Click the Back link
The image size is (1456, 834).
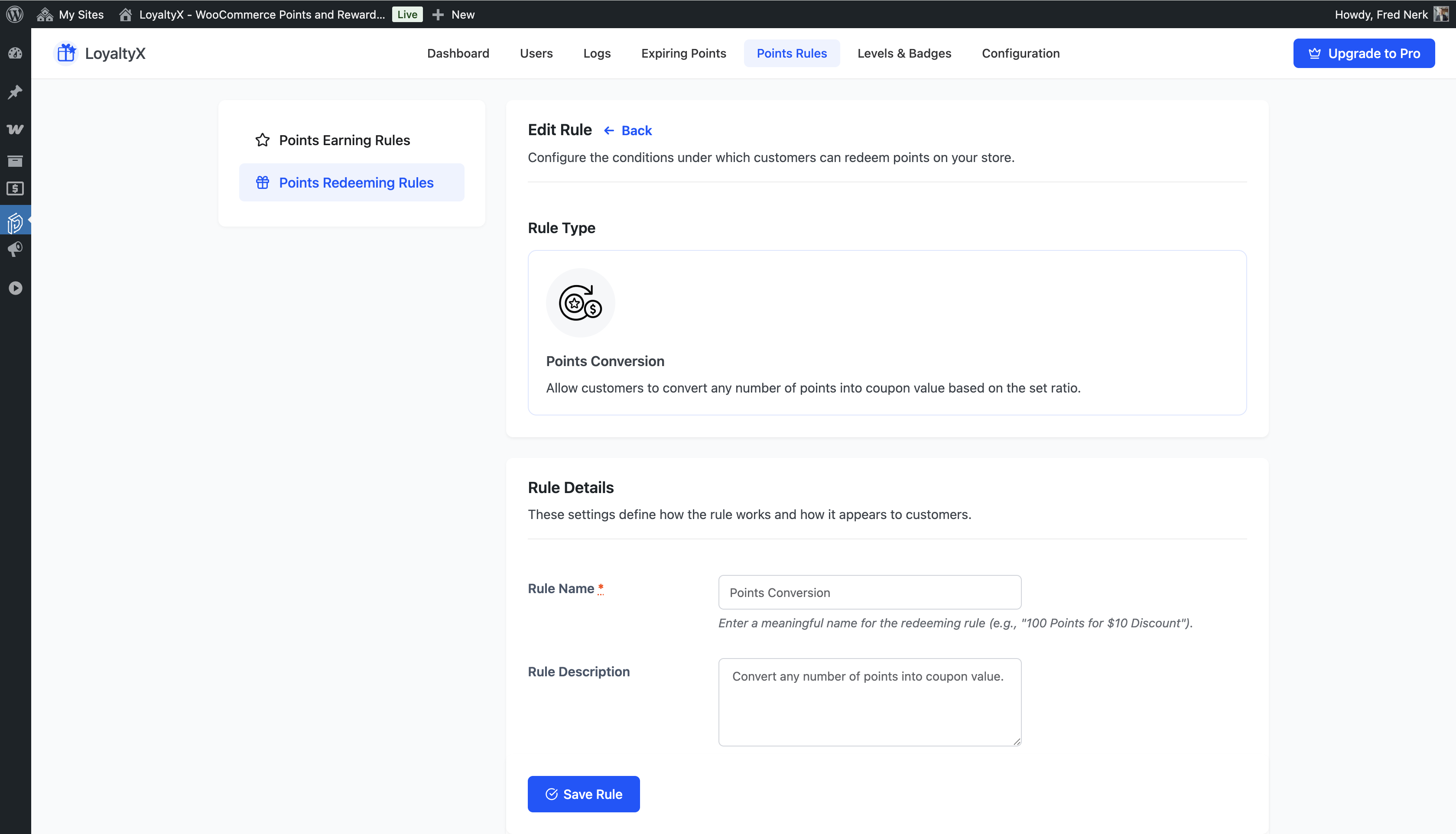(x=628, y=130)
